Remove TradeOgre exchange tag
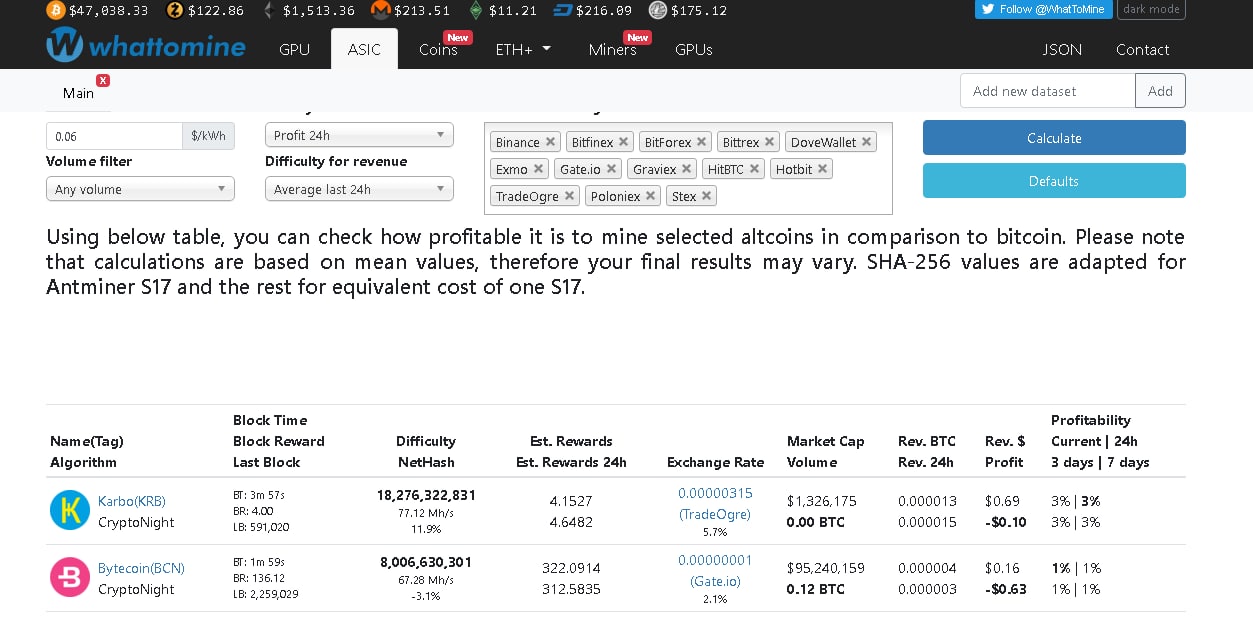Viewport: 1253px width, 617px height. click(x=570, y=196)
